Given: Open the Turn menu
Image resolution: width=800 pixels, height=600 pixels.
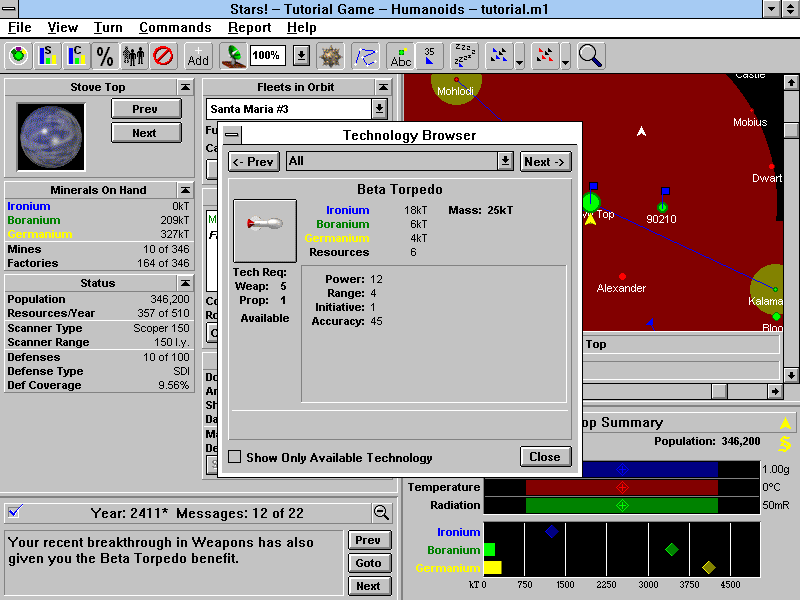Looking at the screenshot, I should 108,28.
